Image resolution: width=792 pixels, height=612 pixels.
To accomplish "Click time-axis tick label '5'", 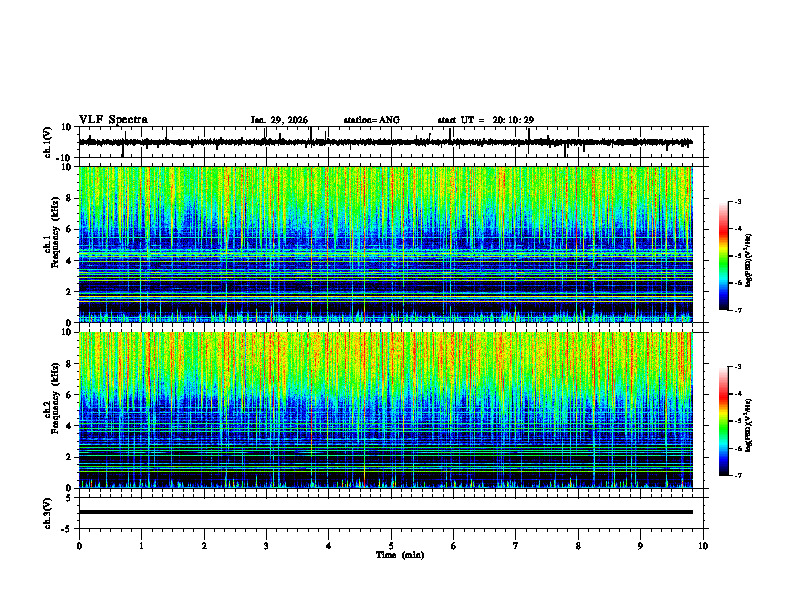I will pos(391,546).
